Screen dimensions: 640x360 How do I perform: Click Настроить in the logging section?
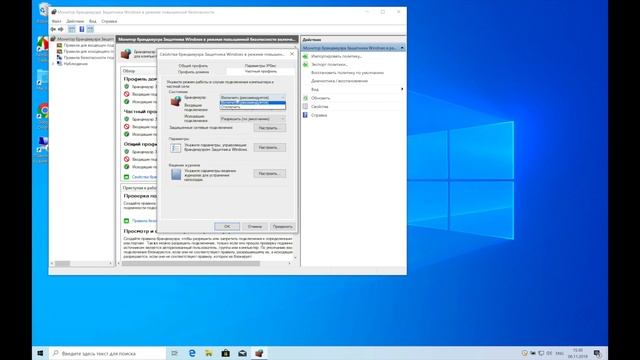tap(269, 173)
